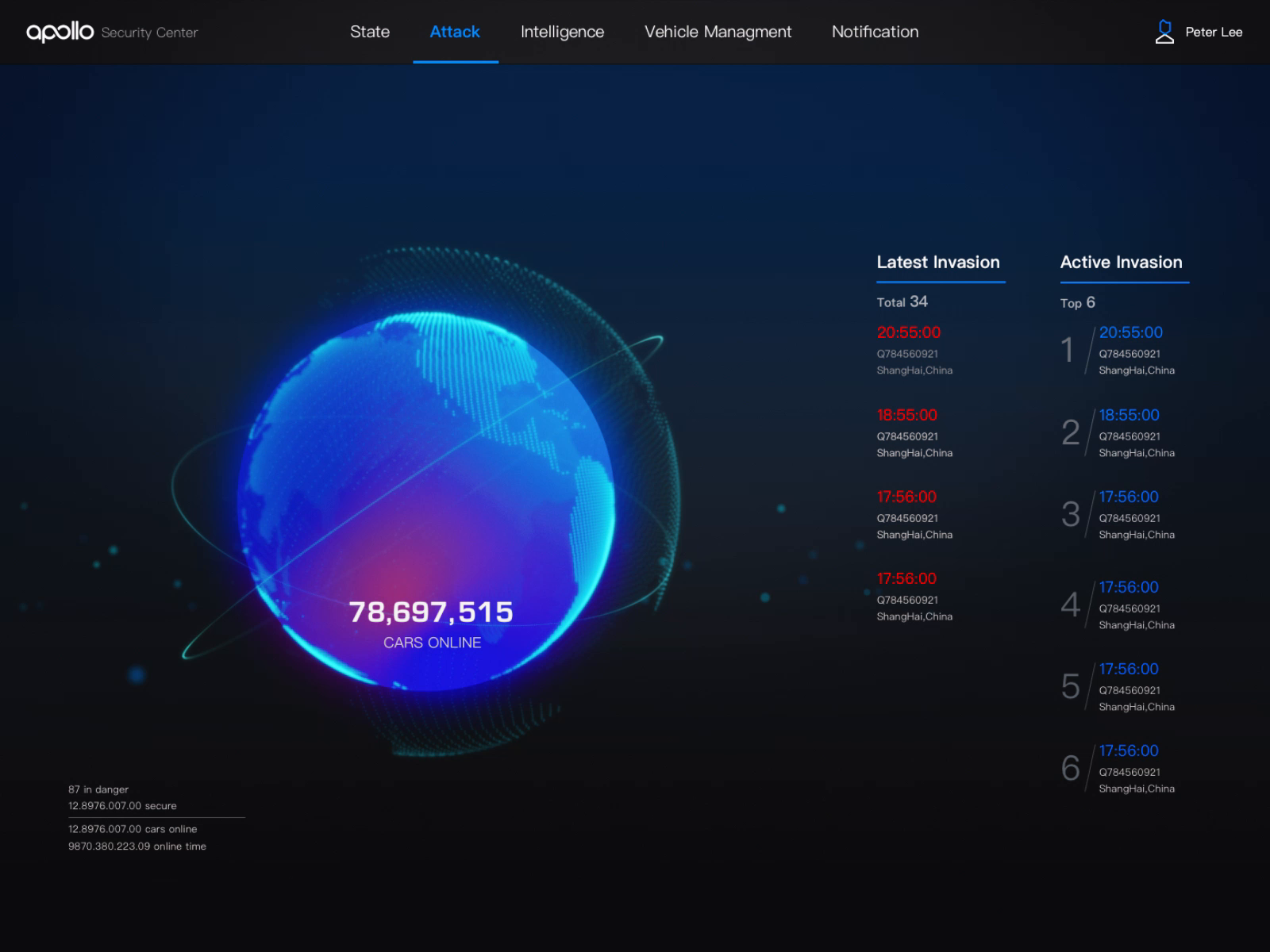
Task: Click the Total 34 count
Action: point(902,301)
